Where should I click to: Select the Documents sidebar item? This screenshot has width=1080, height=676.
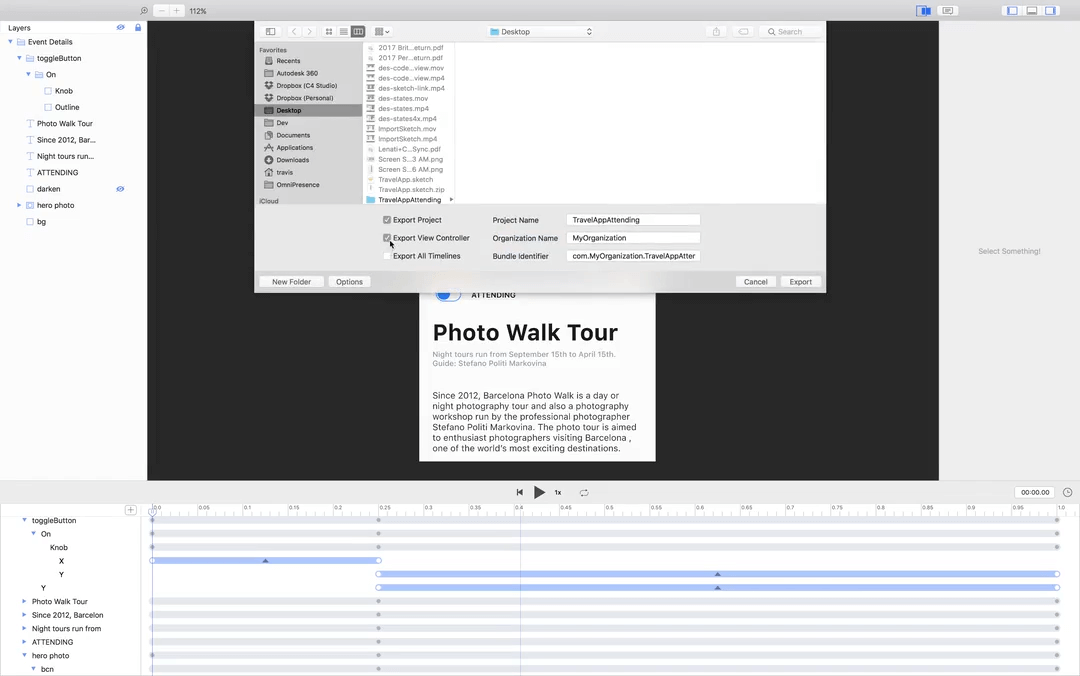(293, 135)
